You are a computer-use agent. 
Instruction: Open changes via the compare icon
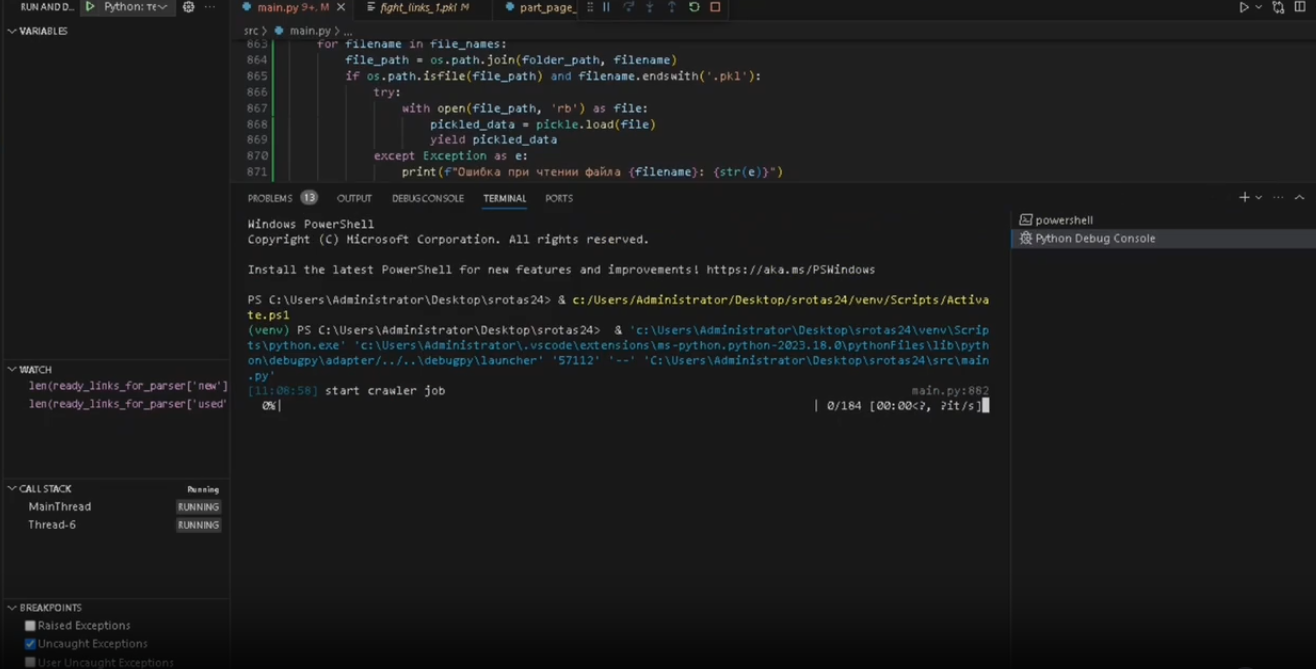tap(1278, 7)
